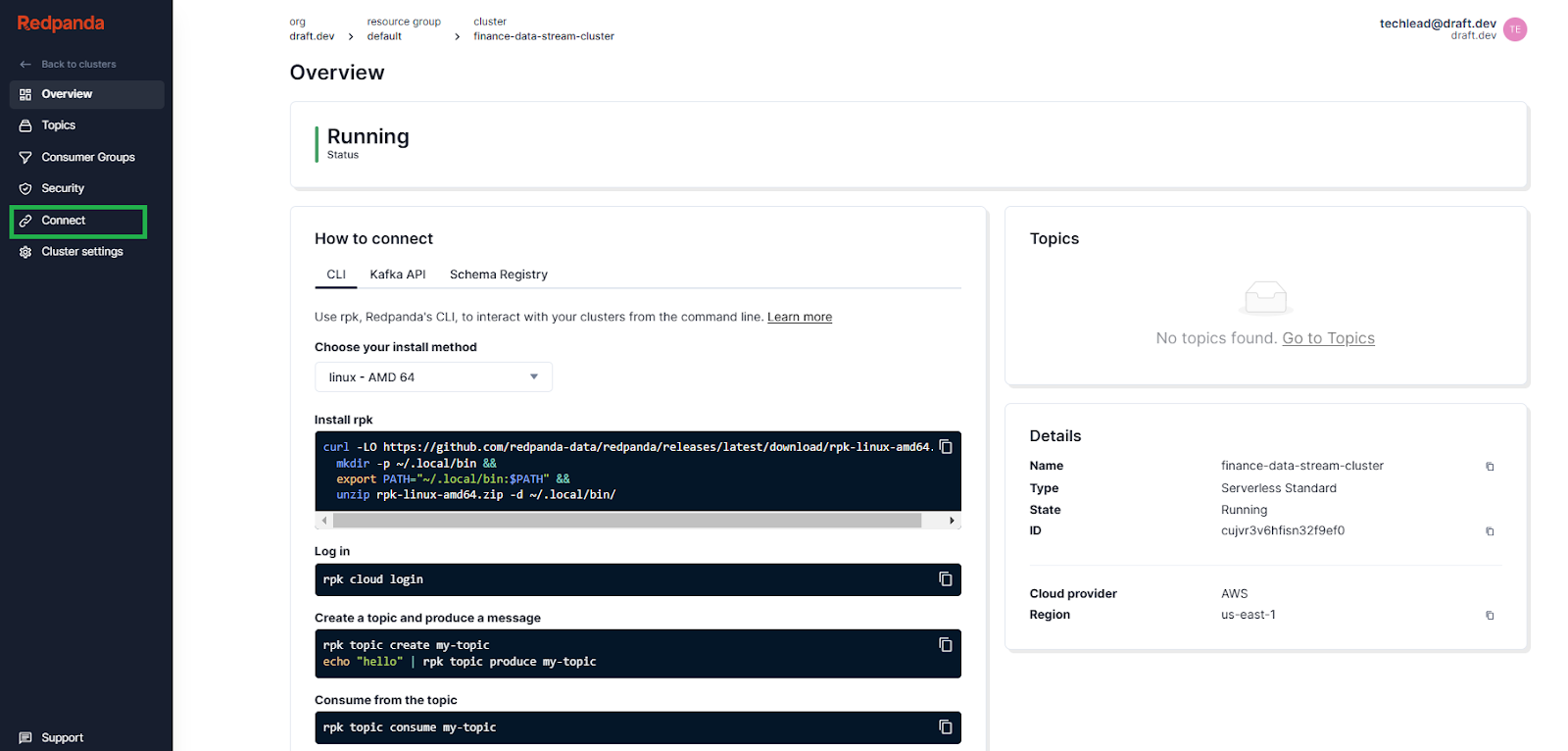Copy the rpk topic consume command
The width and height of the screenshot is (1568, 751).
tap(946, 726)
